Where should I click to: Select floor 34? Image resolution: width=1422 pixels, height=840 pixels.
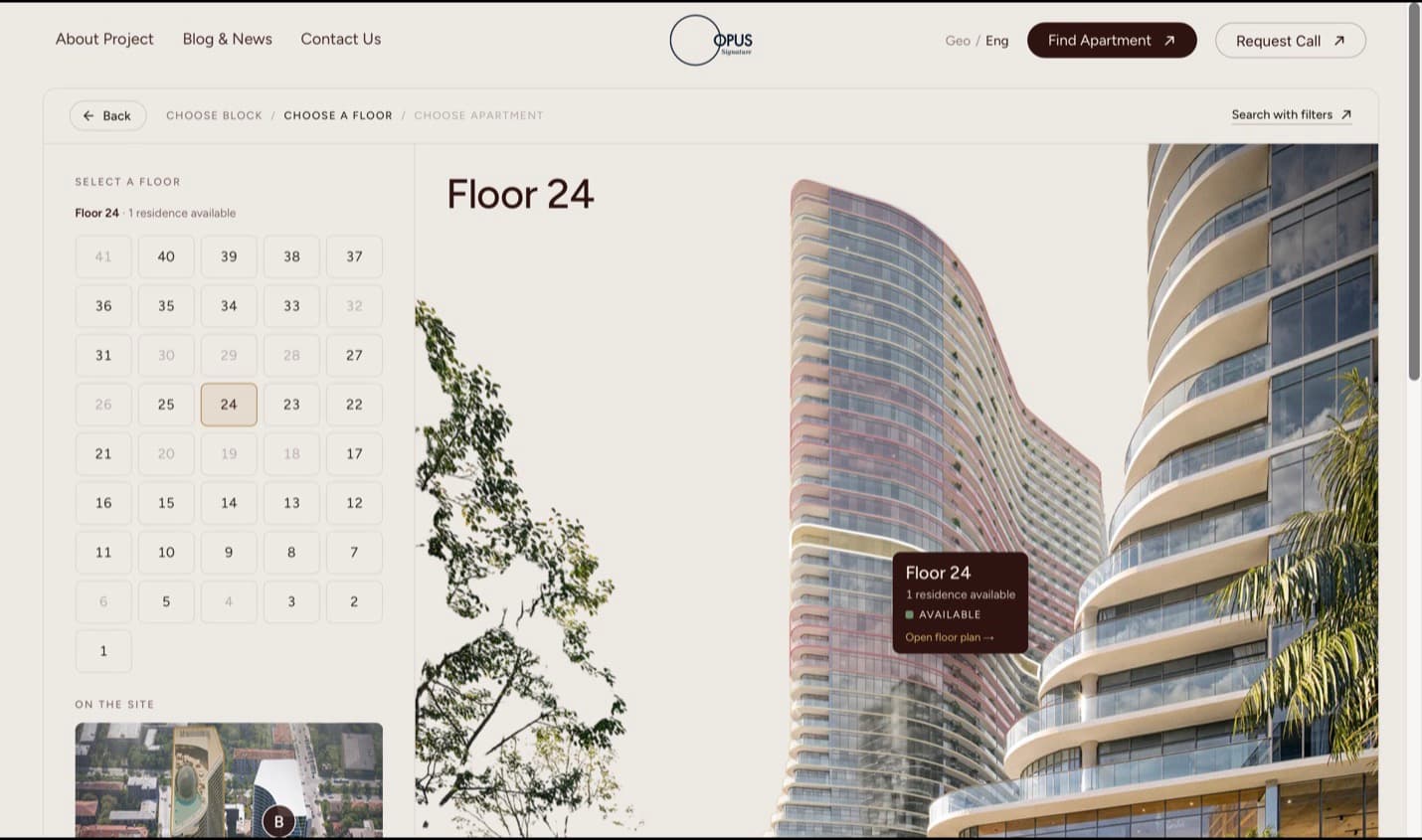[229, 306]
